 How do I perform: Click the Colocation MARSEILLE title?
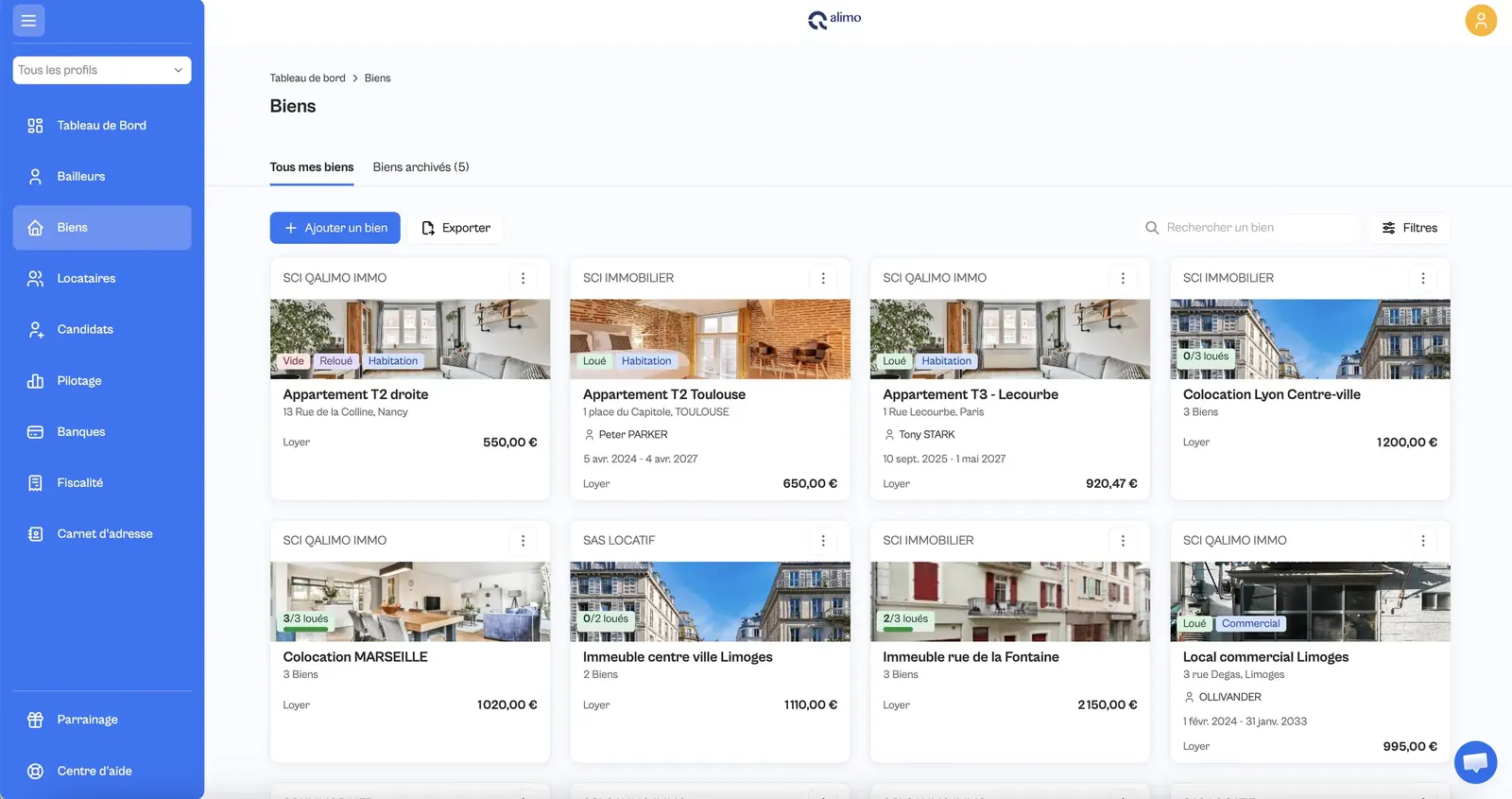pyautogui.click(x=355, y=657)
